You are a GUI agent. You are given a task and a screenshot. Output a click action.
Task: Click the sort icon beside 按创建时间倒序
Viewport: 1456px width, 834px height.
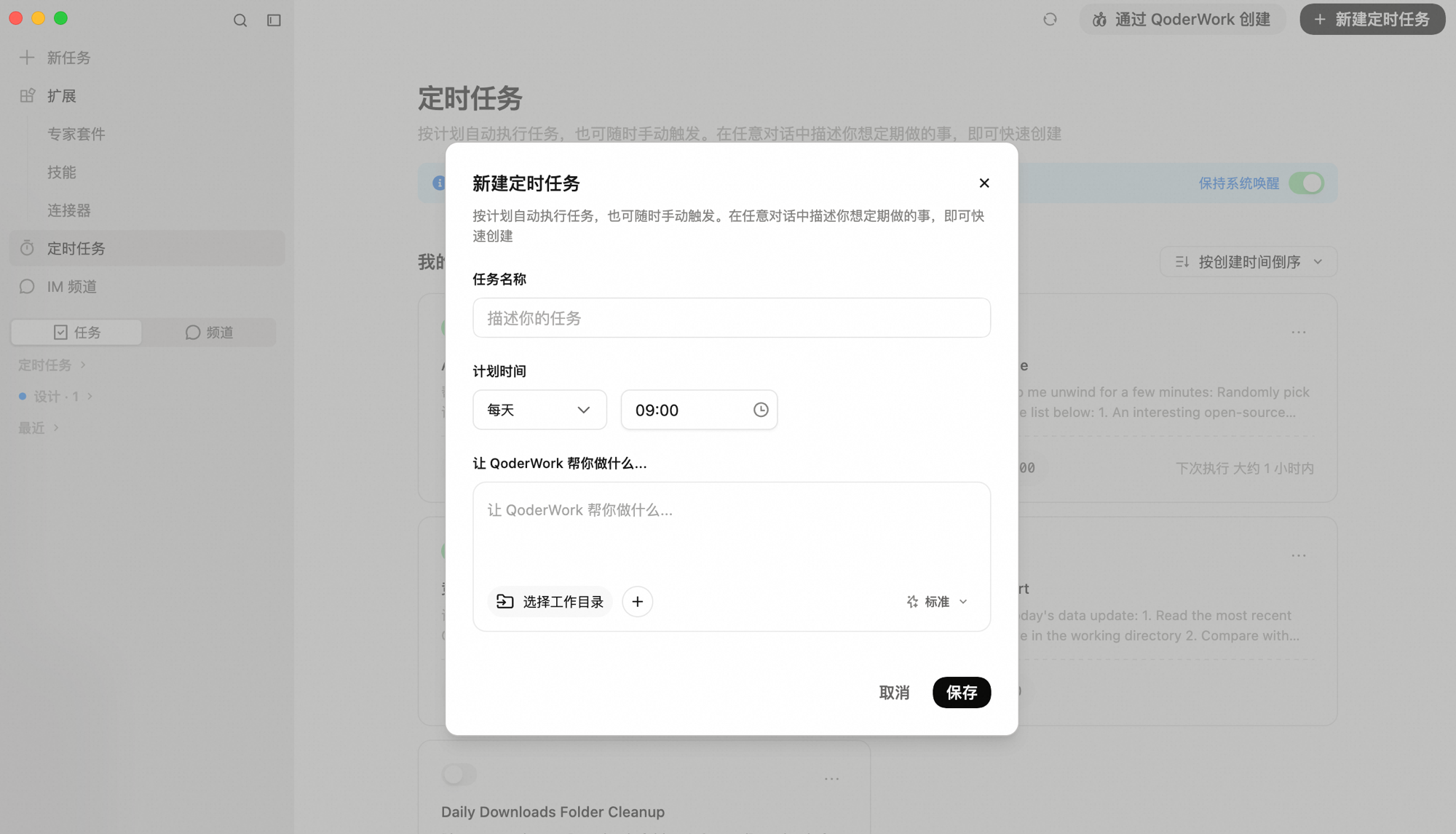click(x=1182, y=262)
